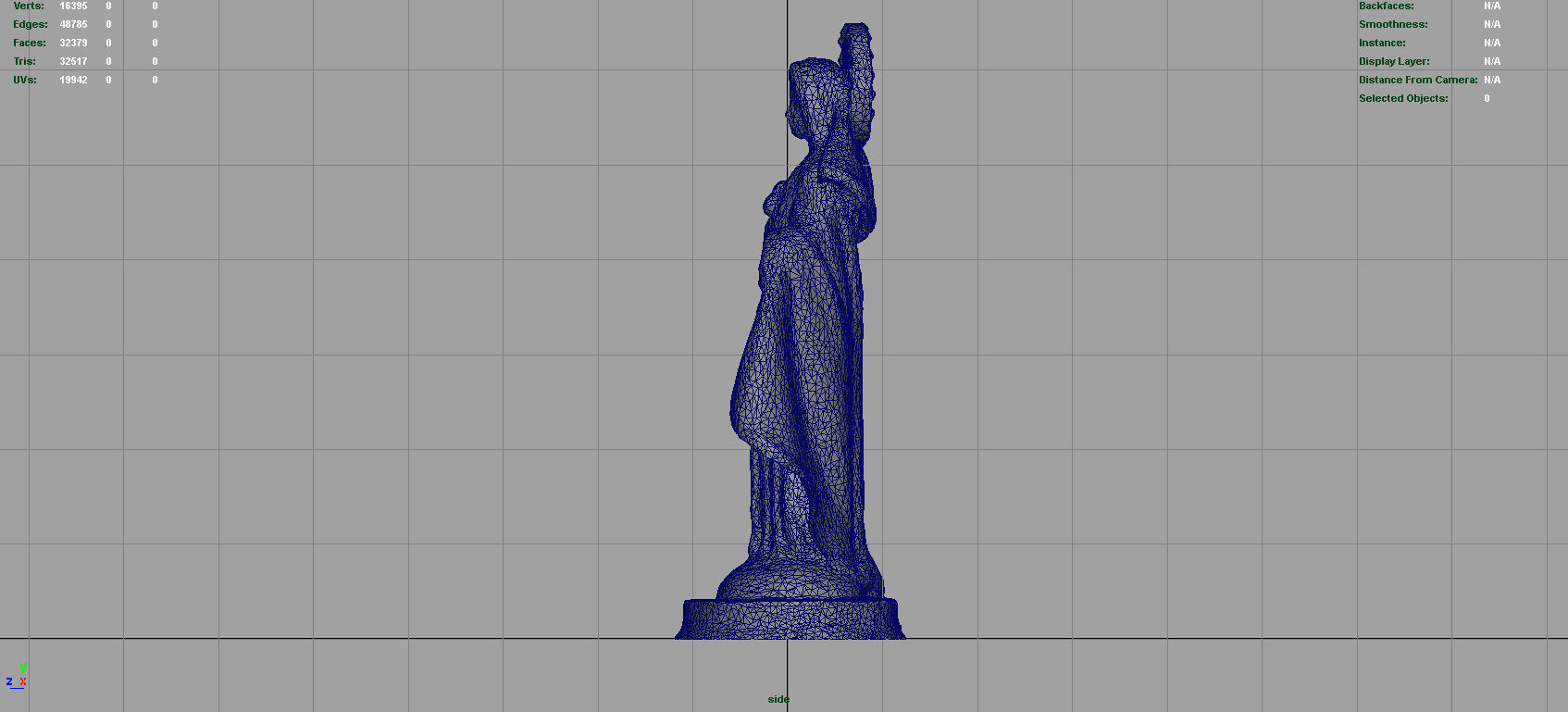Click the "Faces:" HUD label
This screenshot has height=712, width=1568.
[x=30, y=43]
